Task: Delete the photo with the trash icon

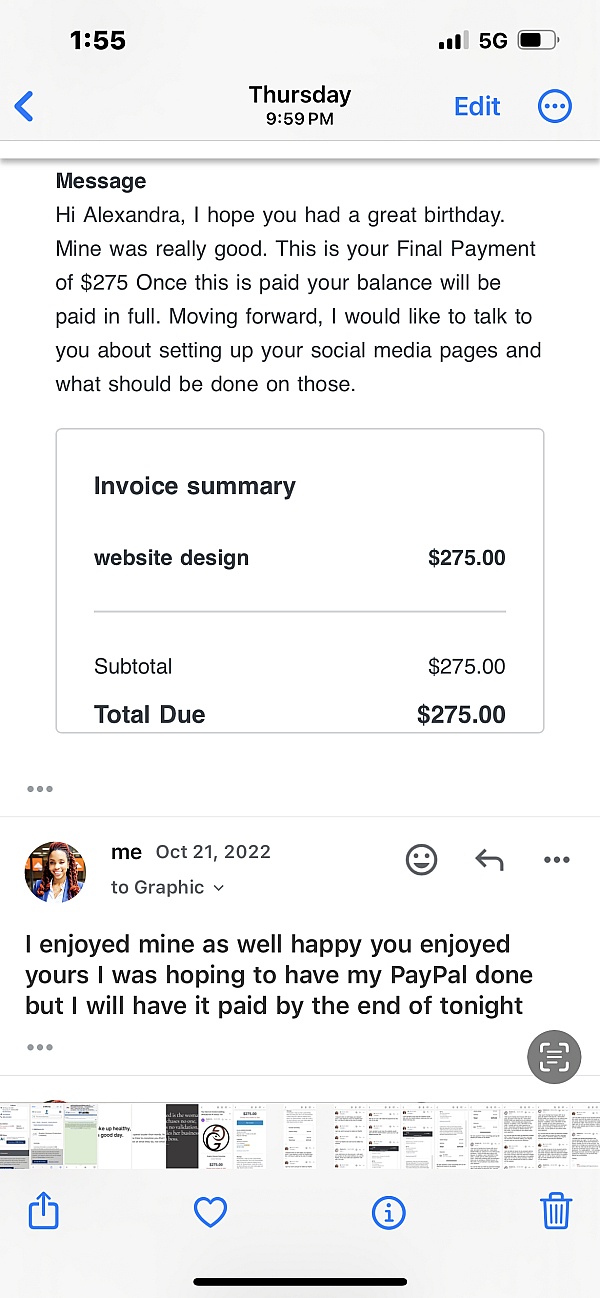Action: [x=555, y=1213]
